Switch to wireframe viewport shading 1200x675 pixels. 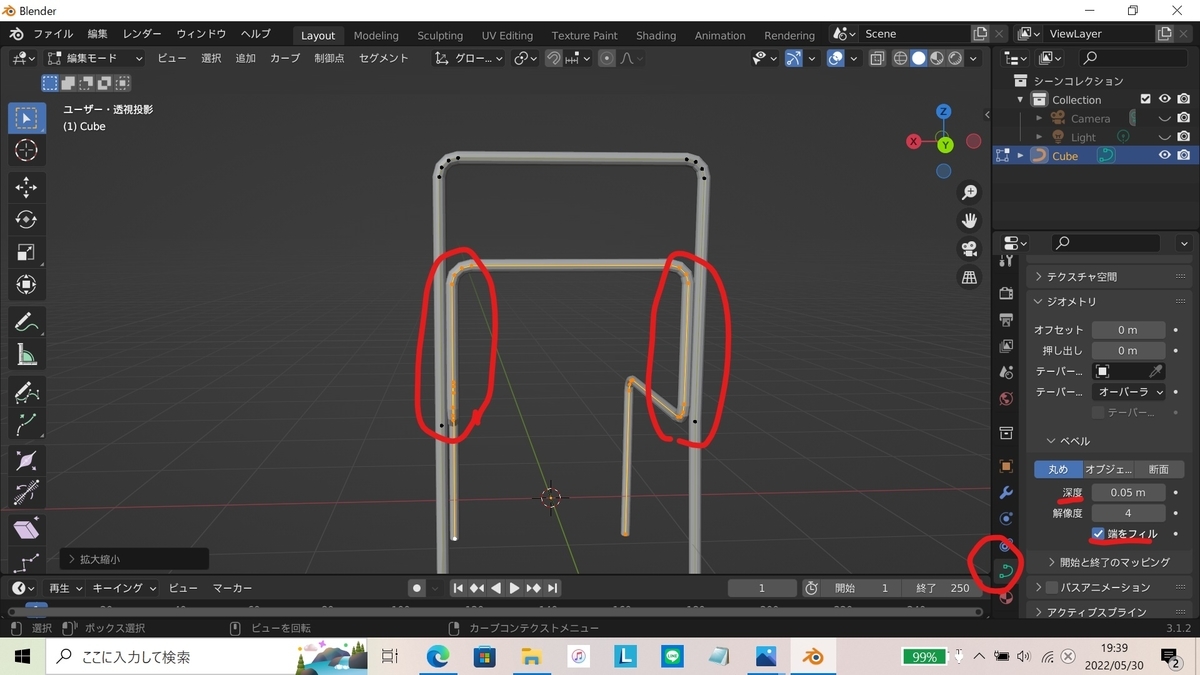pos(901,58)
